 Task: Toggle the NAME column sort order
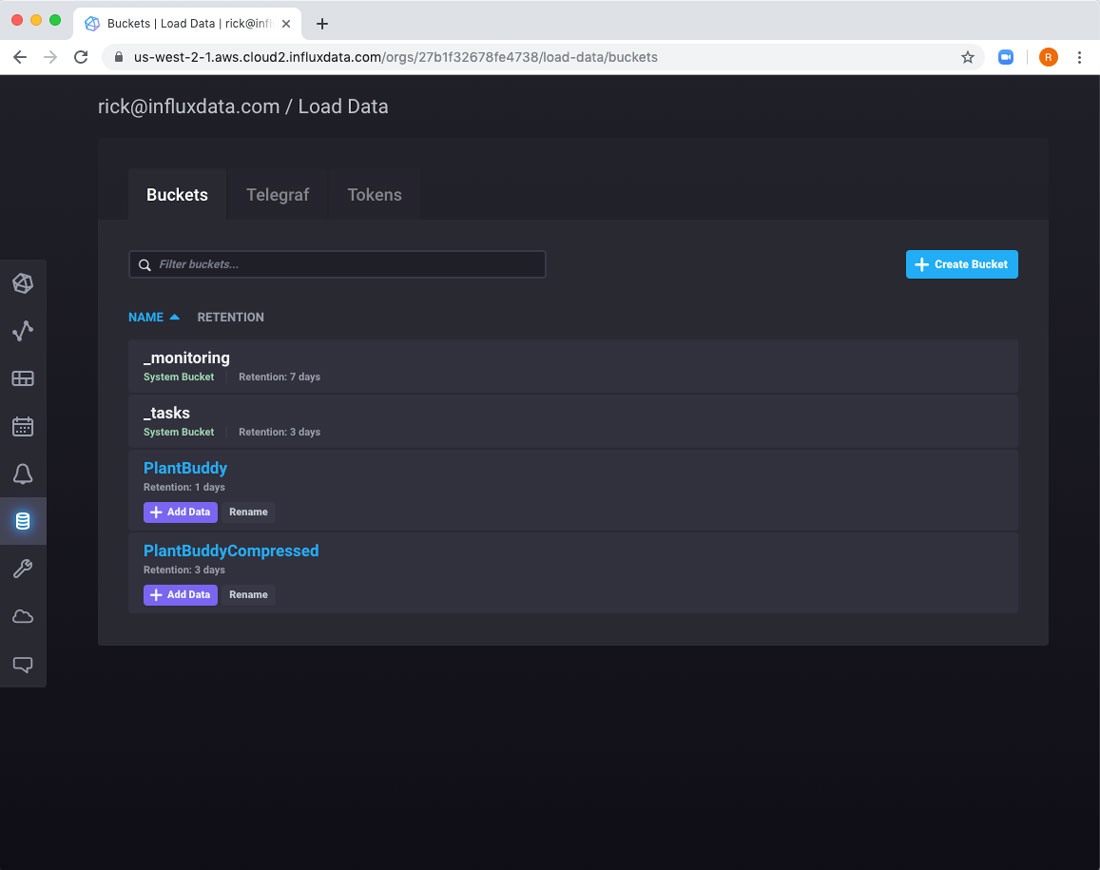154,317
